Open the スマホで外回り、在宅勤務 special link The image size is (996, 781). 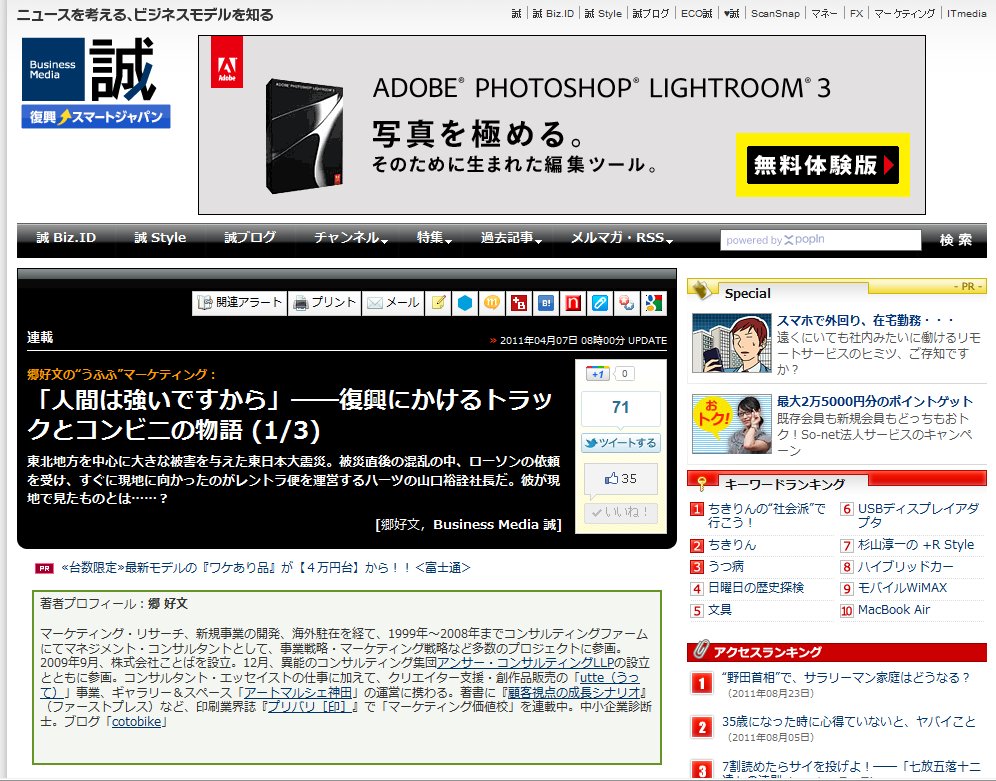click(x=865, y=321)
